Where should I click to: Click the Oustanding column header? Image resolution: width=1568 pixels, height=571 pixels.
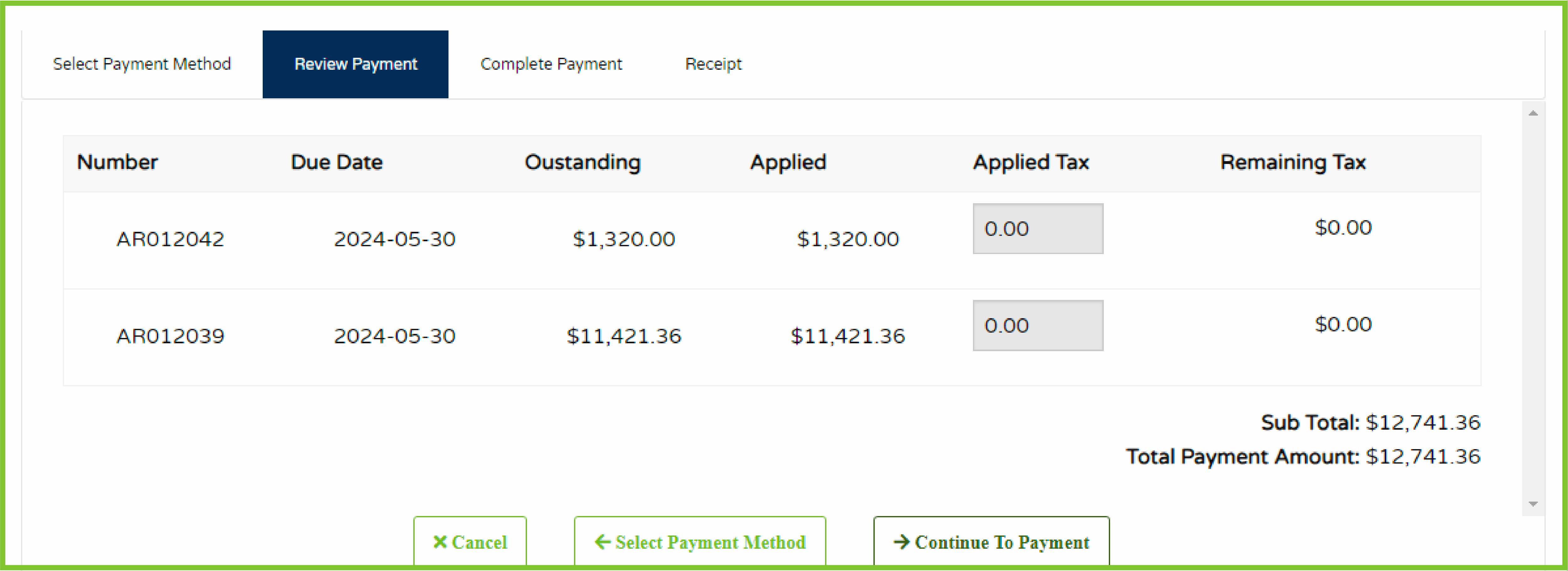click(583, 163)
